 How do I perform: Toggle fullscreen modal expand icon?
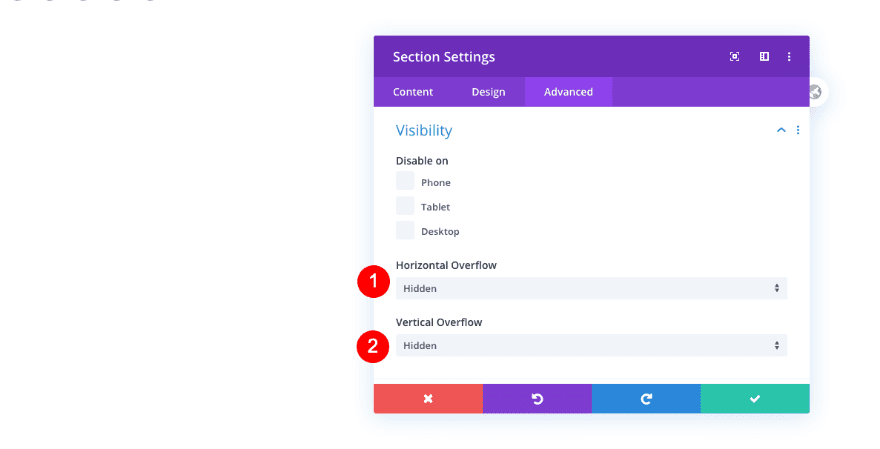[735, 57]
